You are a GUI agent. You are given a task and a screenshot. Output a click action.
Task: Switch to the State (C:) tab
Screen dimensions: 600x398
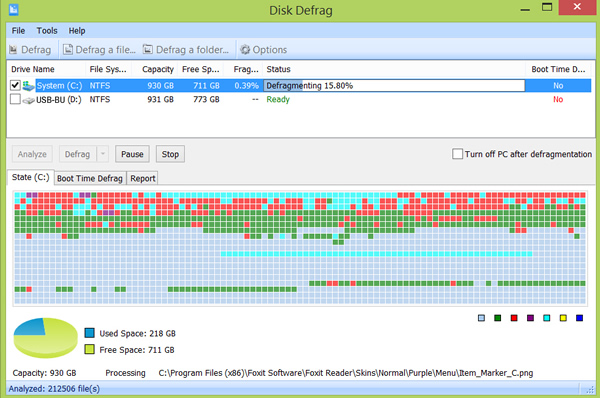click(x=31, y=178)
